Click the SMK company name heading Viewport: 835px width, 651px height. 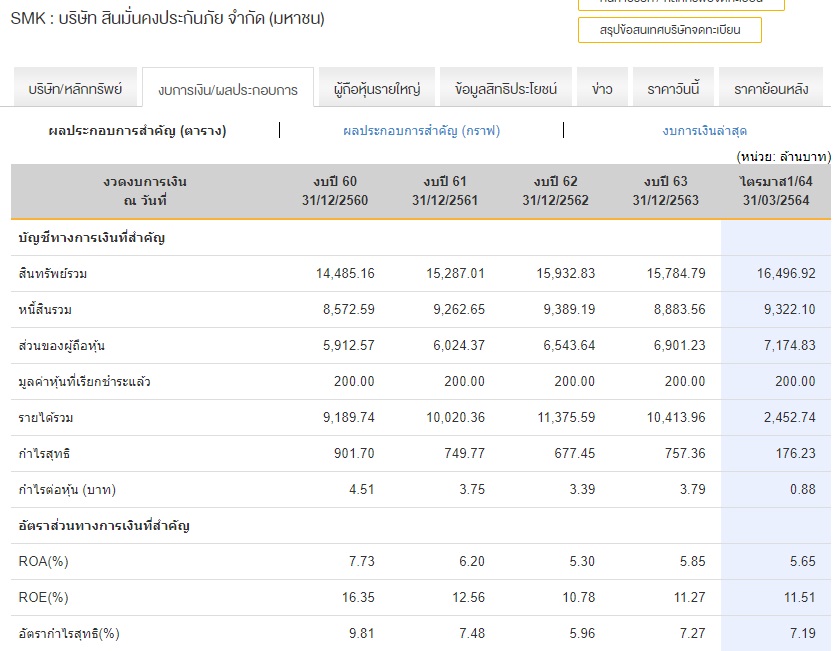167,18
